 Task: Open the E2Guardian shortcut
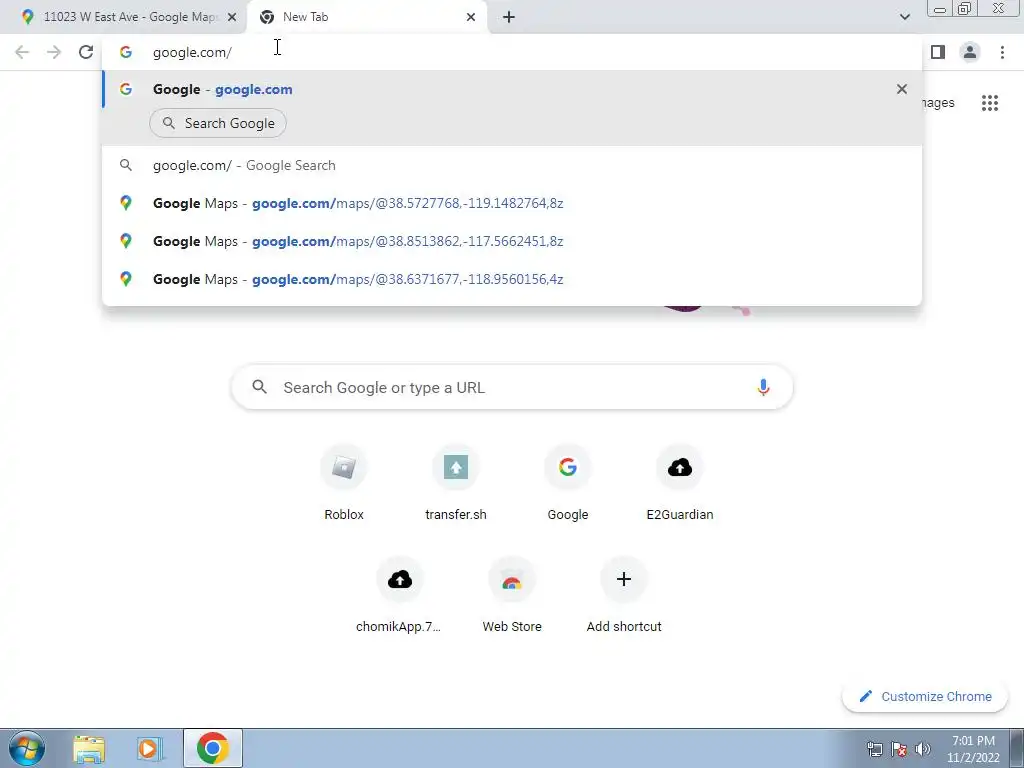tap(680, 483)
